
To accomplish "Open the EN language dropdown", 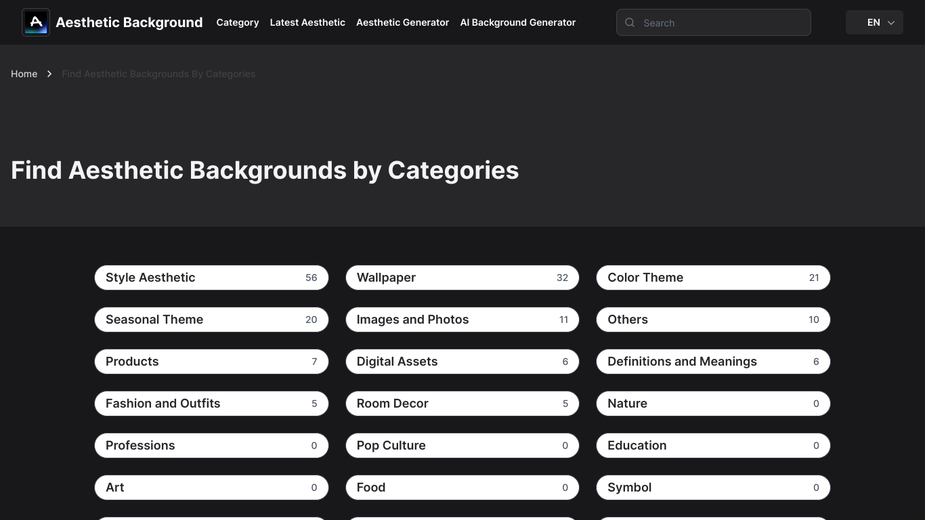I will (874, 22).
